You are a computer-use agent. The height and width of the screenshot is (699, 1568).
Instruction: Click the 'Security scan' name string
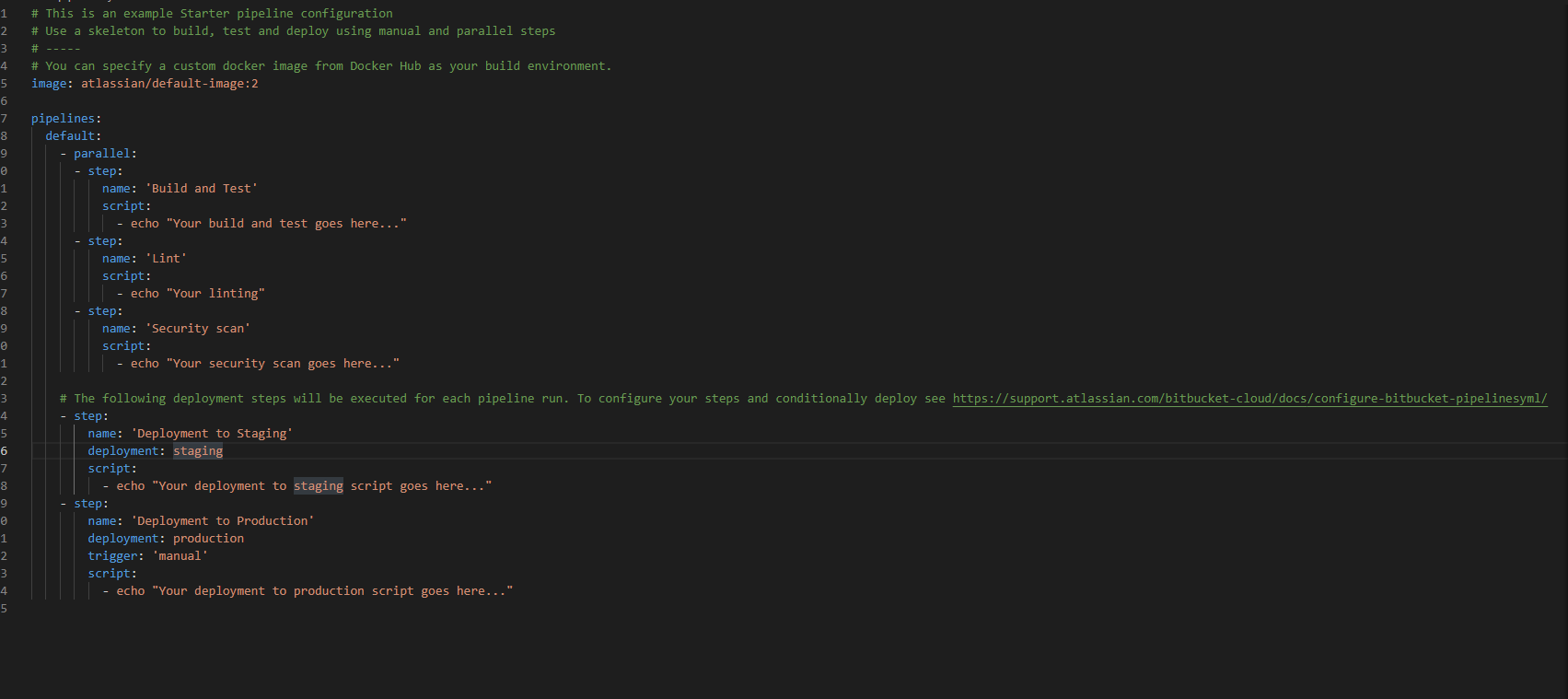pos(198,329)
